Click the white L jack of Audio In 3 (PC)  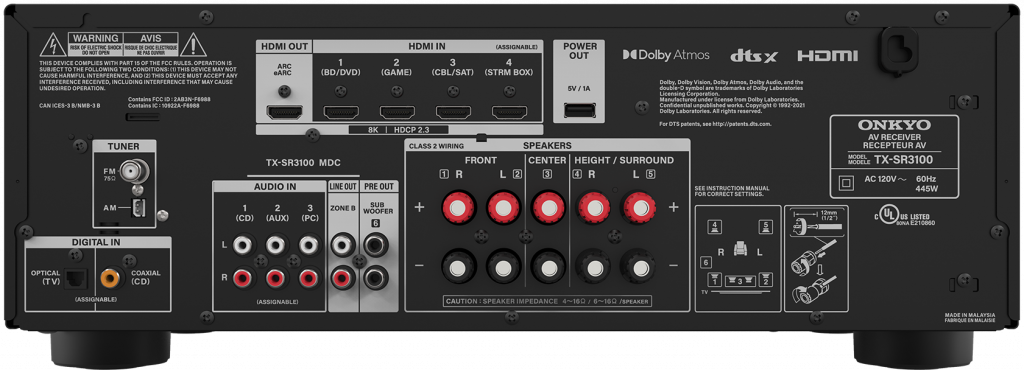pos(308,245)
